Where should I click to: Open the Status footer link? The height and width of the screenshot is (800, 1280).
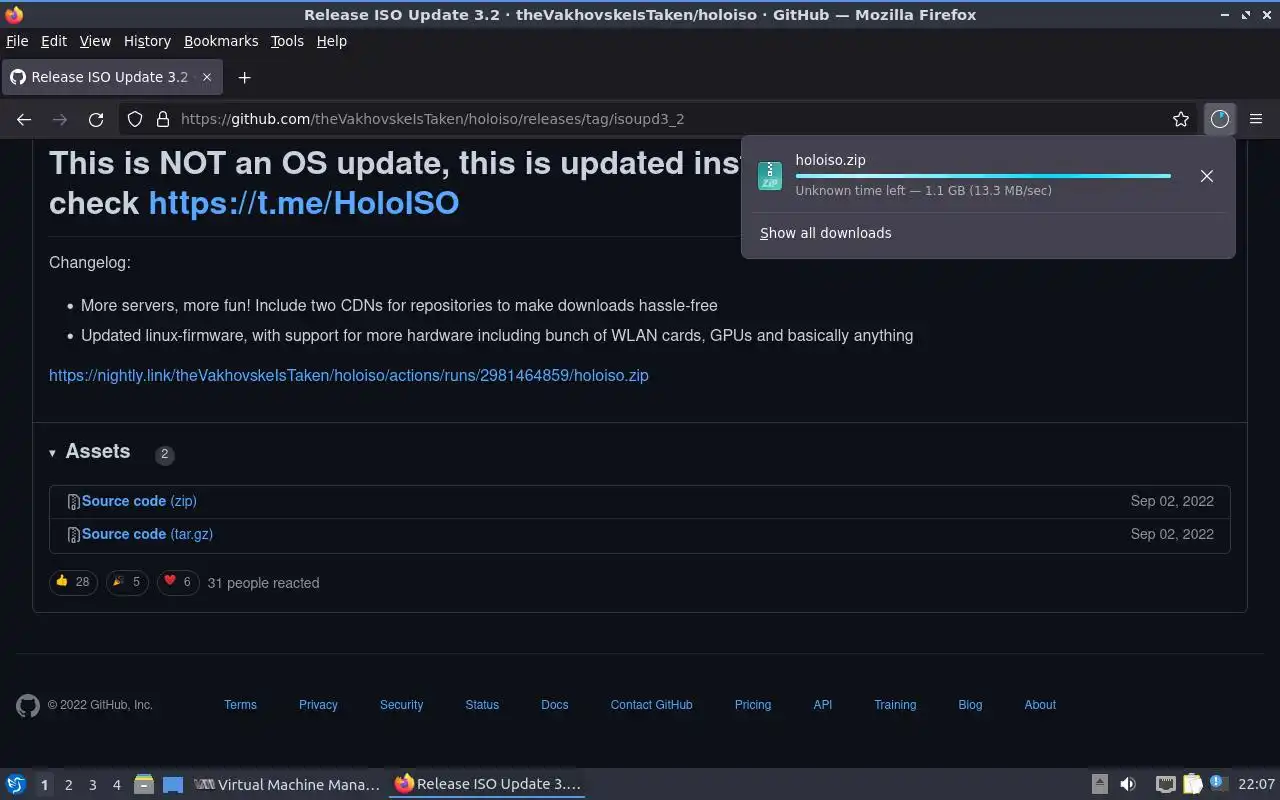(482, 705)
